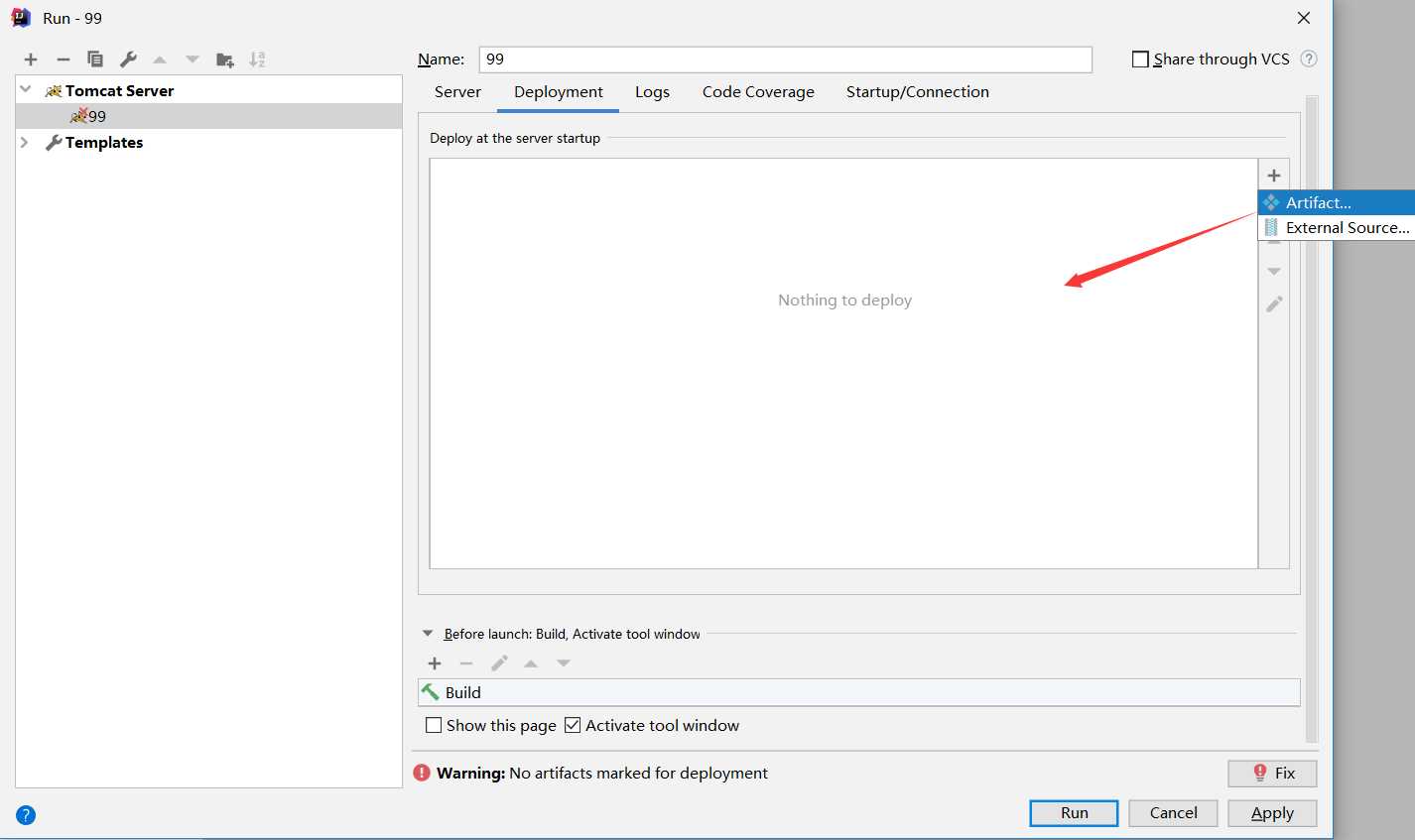Move before launch task up
Screen dimensions: 1415x840
pos(531,663)
